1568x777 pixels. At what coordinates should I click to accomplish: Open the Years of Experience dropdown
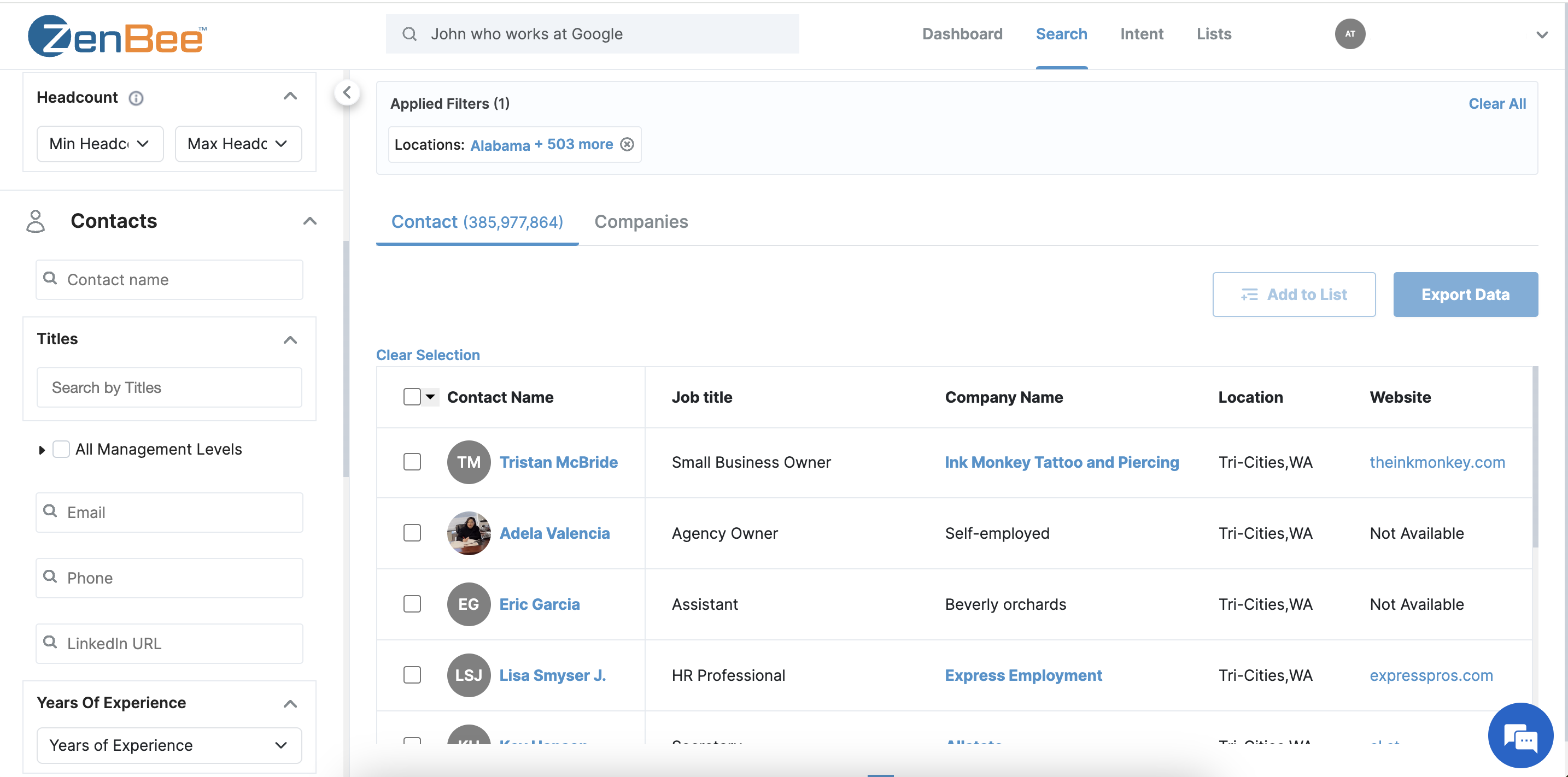pos(168,745)
